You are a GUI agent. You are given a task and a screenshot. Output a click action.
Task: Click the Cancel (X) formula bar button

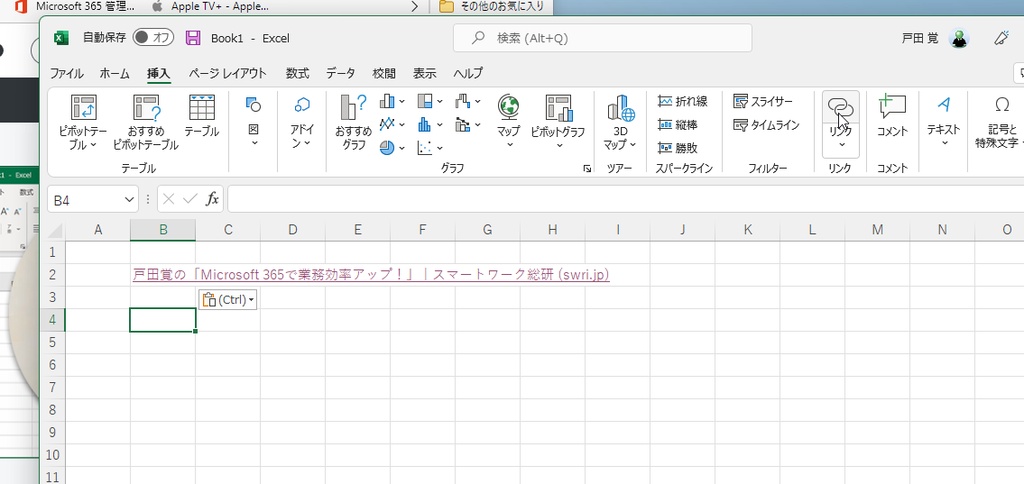[168, 199]
